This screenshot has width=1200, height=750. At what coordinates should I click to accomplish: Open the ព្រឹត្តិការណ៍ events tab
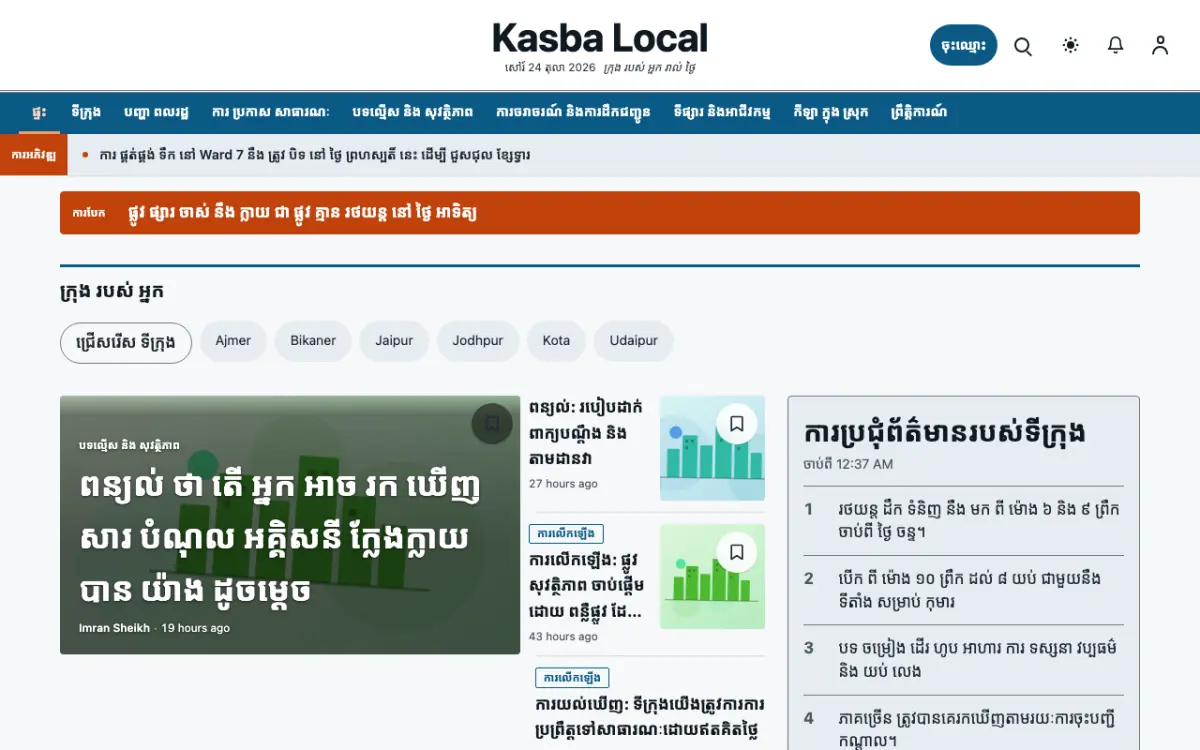click(x=919, y=112)
